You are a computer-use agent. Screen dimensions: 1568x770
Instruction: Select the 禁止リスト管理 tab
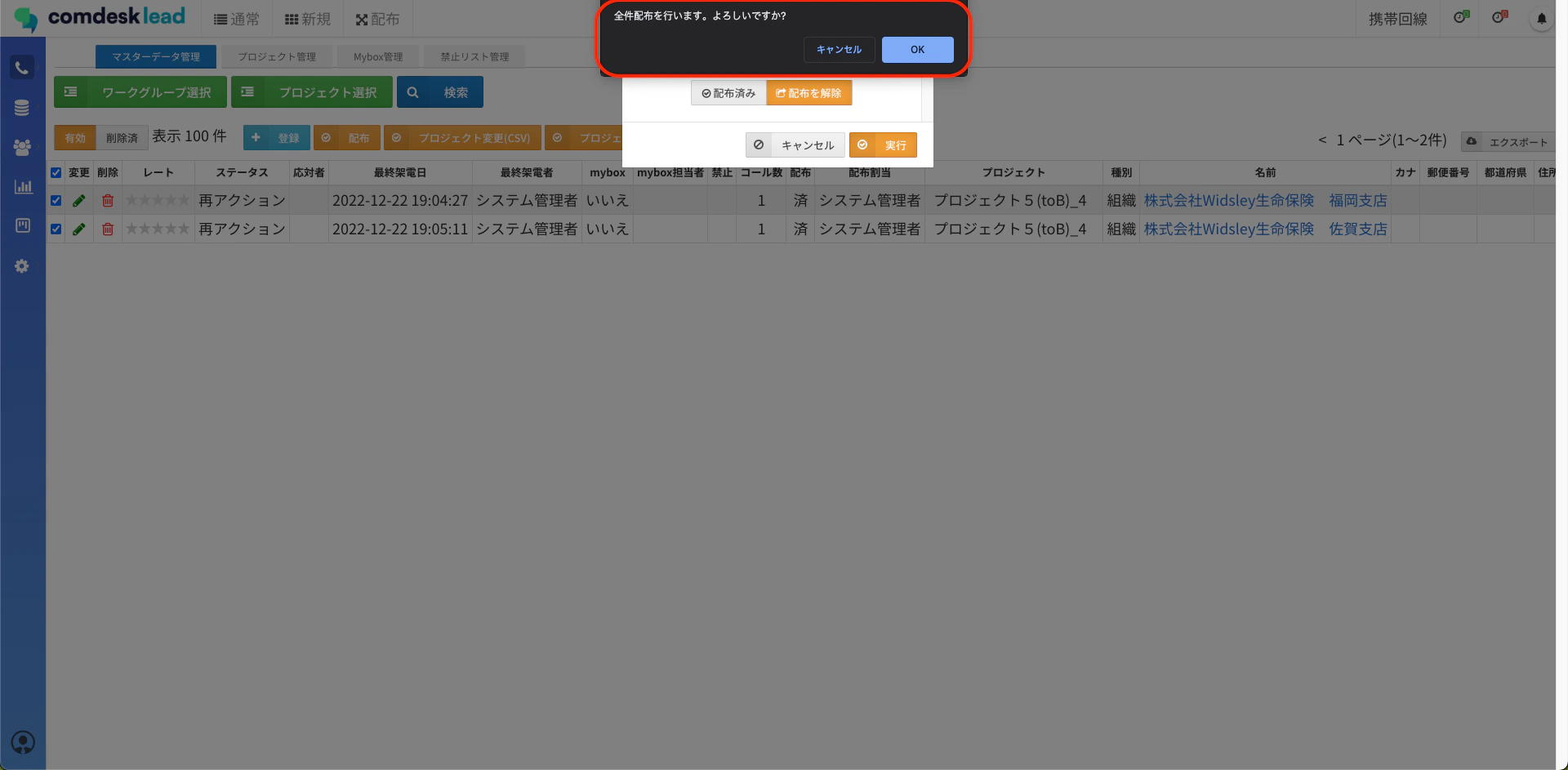[x=474, y=56]
